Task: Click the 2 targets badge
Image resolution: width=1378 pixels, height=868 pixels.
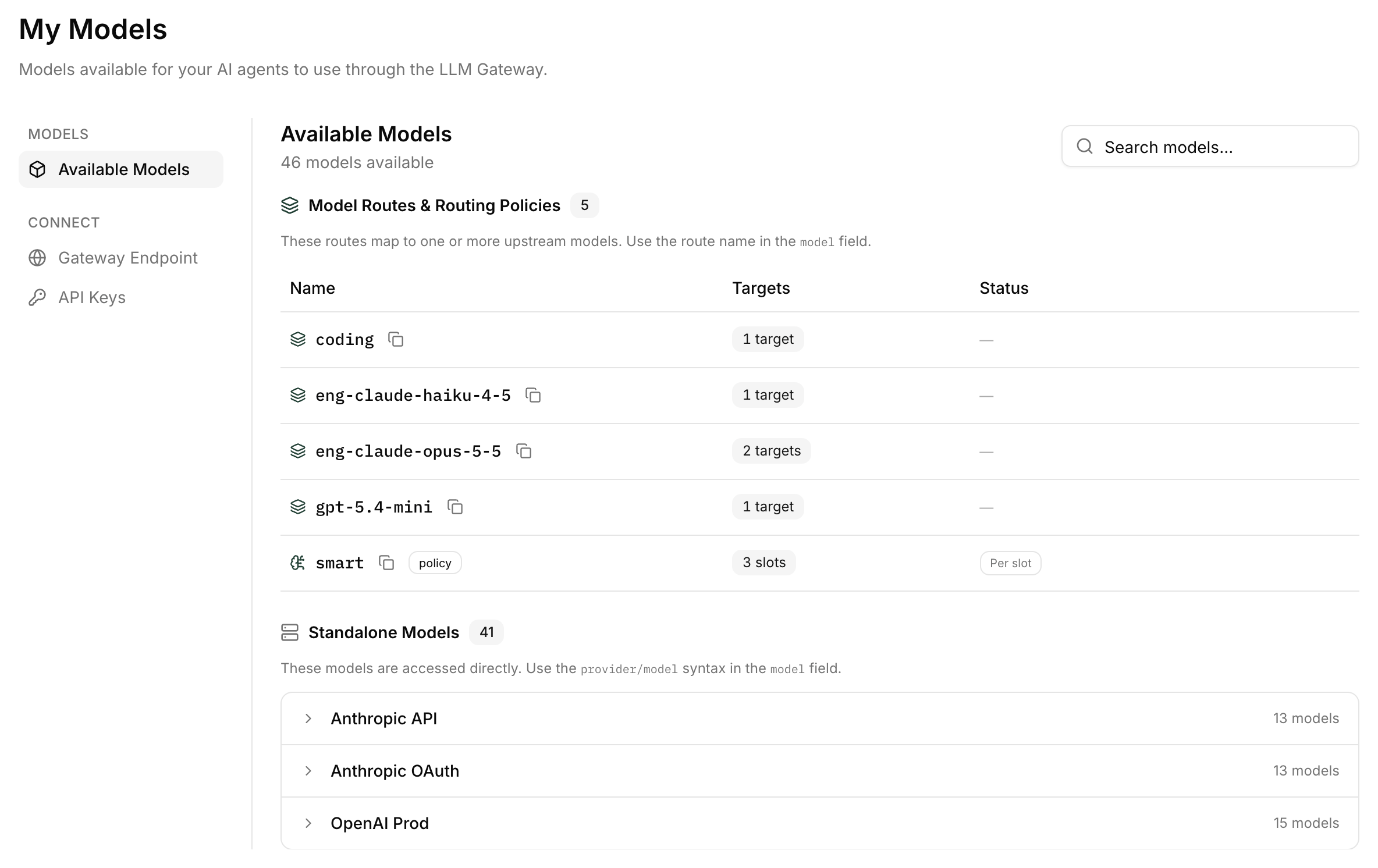Action: (772, 451)
